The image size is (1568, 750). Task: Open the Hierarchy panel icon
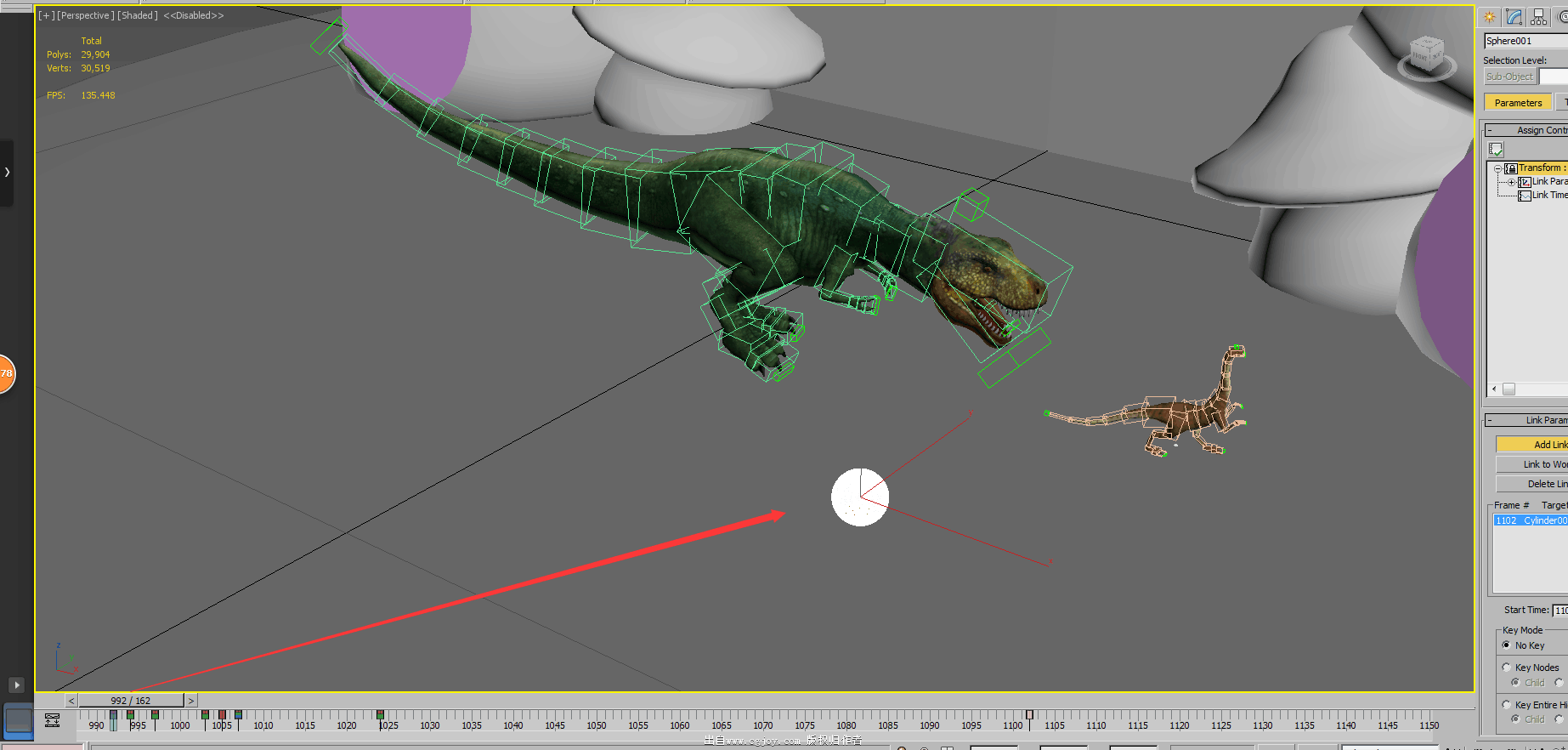point(1539,17)
